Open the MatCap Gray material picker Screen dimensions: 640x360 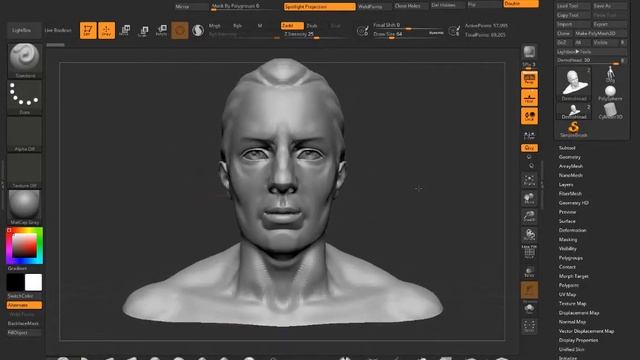(24, 207)
